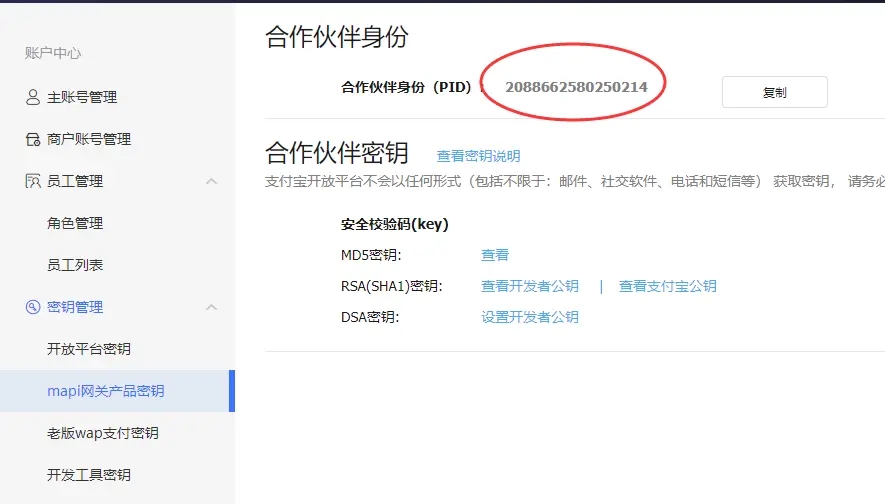Click 查看 link for MD5密钥
Viewport: 885px width, 504px height.
point(495,255)
